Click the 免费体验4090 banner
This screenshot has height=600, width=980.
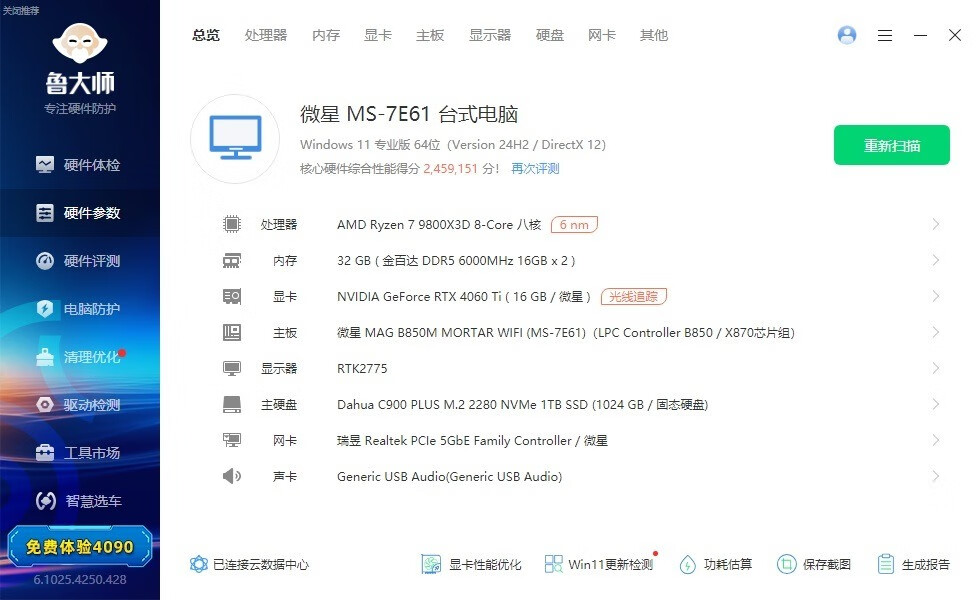click(80, 547)
